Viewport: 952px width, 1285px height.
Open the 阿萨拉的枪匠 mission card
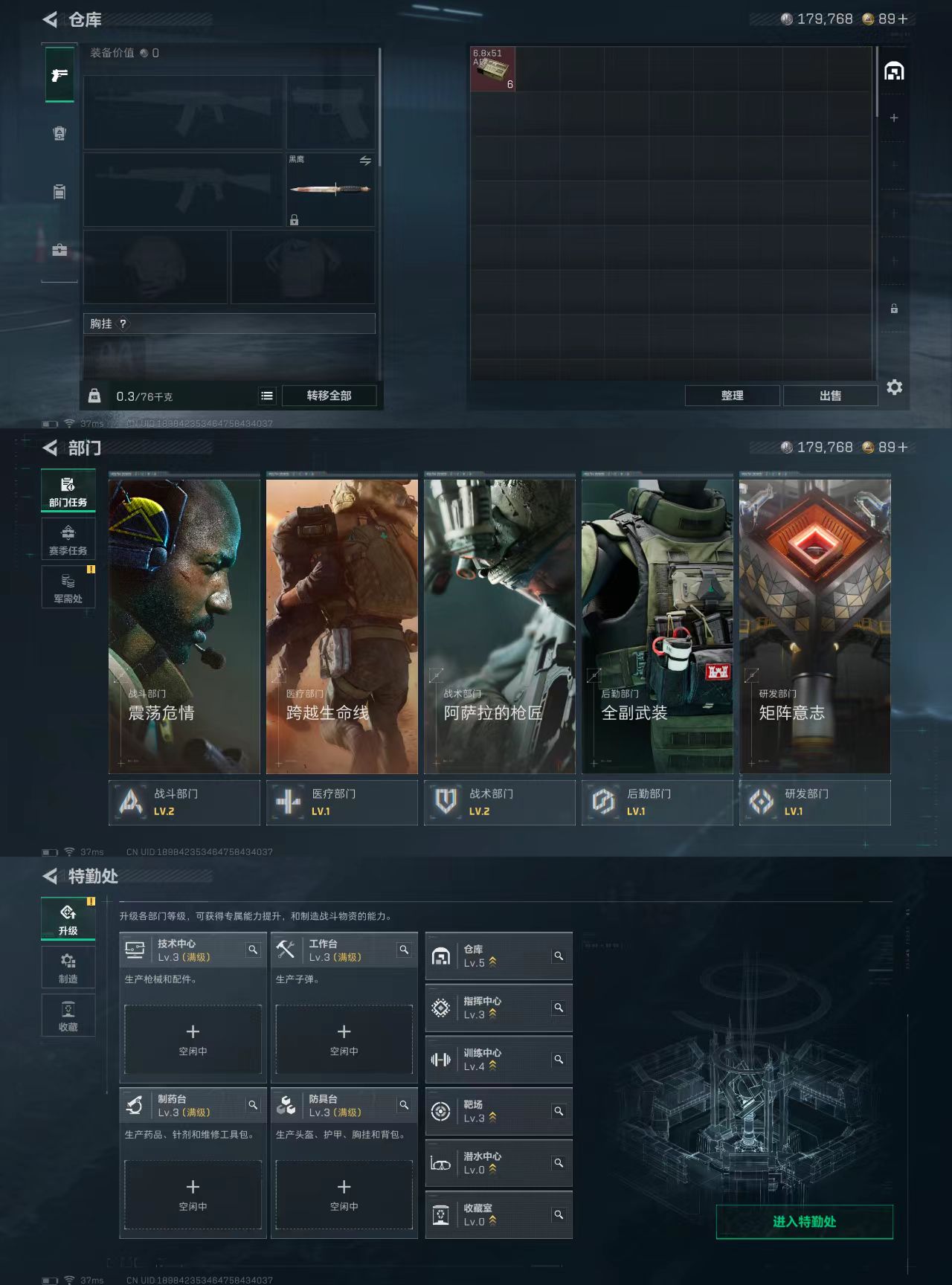[499, 626]
